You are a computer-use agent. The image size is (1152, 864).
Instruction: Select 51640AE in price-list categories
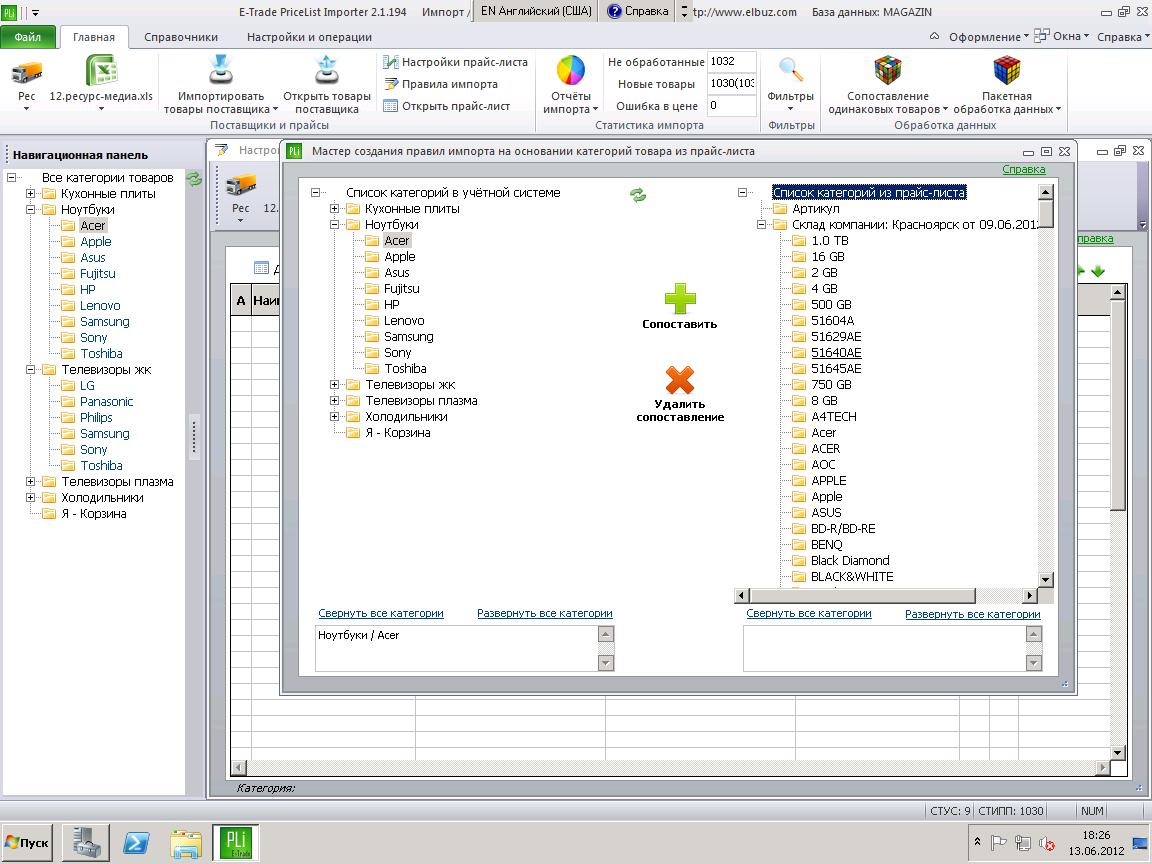[x=836, y=353]
